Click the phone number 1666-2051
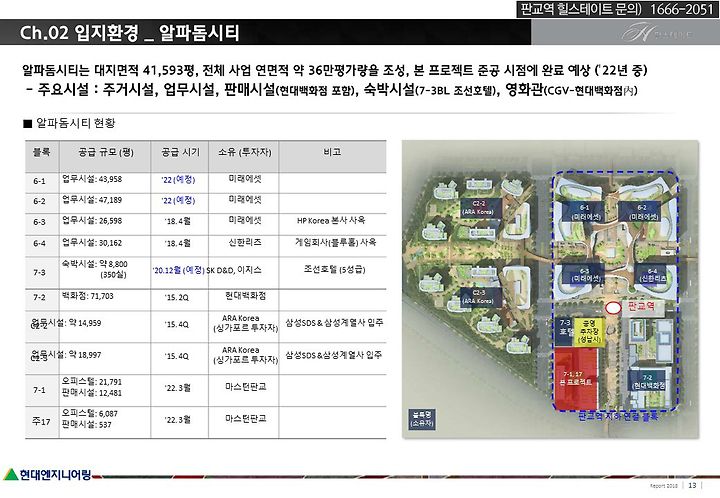This screenshot has height=498, width=720. (681, 9)
